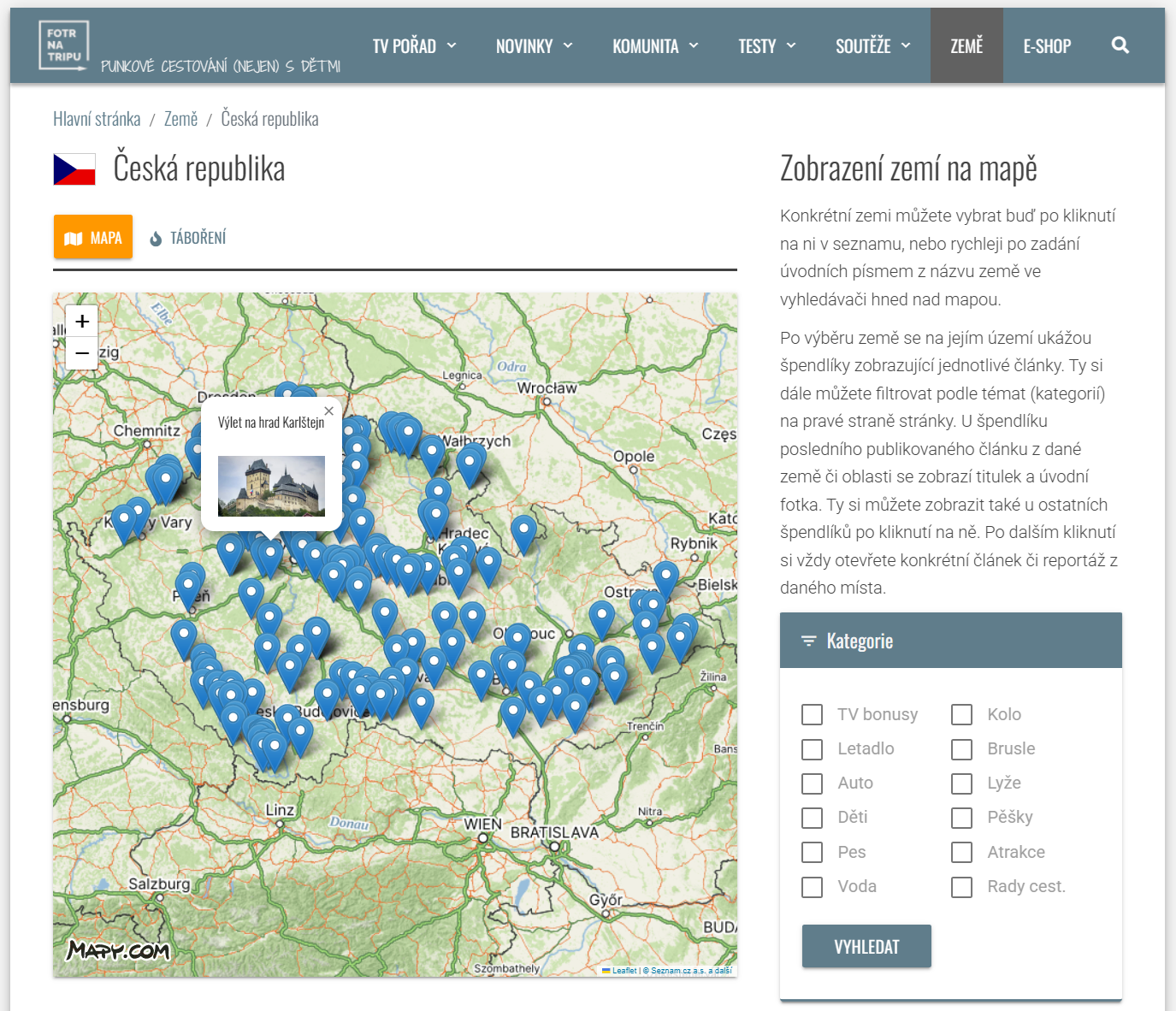Open the Karlštejn castle photo thumbnail
The image size is (1176, 1011).
[271, 486]
